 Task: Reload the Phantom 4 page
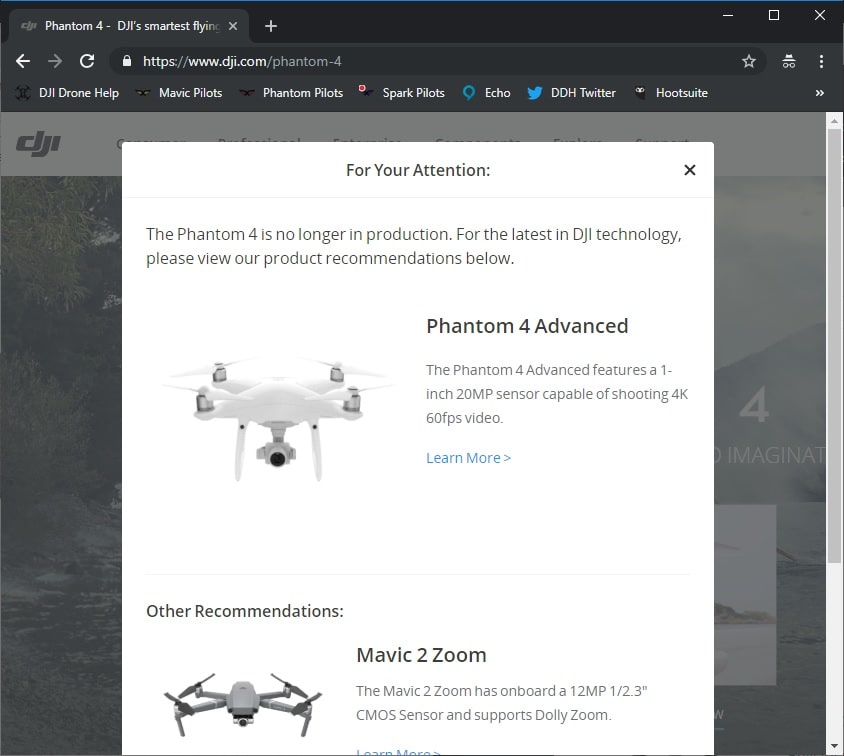tap(87, 61)
